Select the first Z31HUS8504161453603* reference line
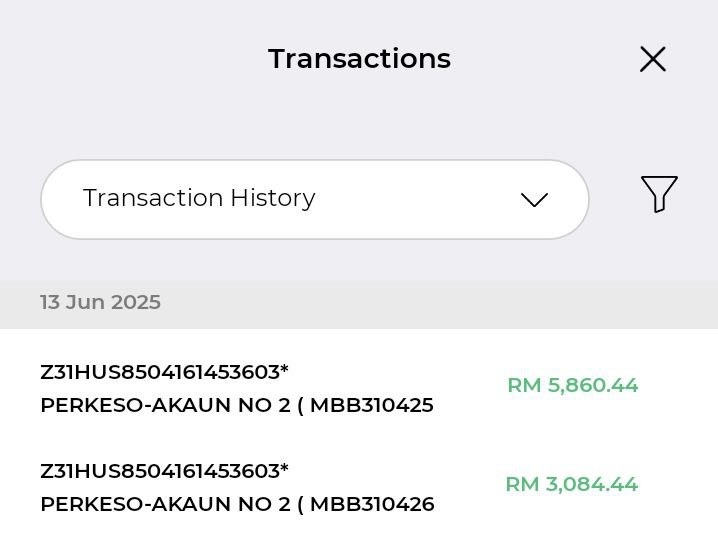 point(164,372)
